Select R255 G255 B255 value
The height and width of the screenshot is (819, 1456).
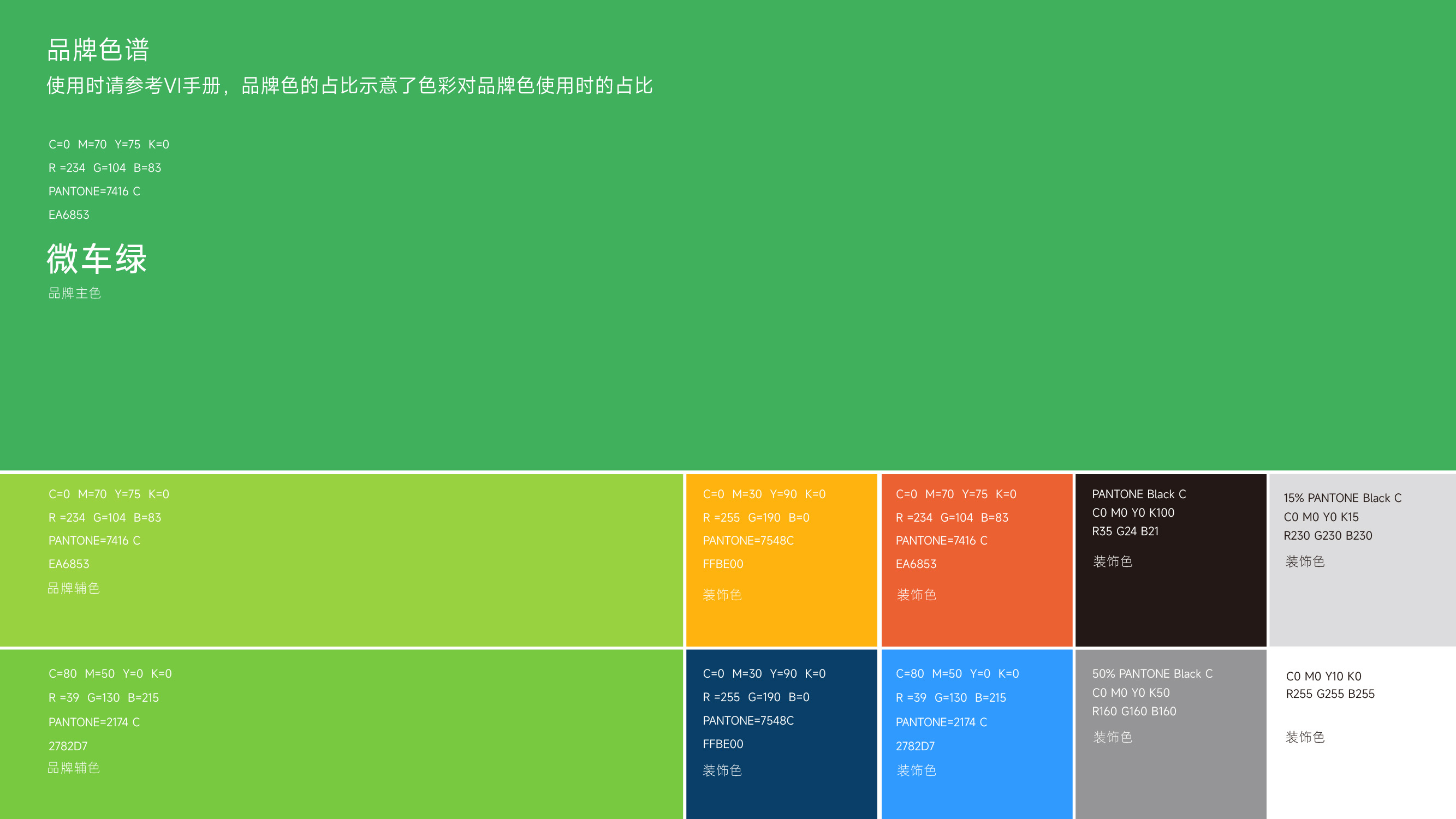tap(1330, 694)
